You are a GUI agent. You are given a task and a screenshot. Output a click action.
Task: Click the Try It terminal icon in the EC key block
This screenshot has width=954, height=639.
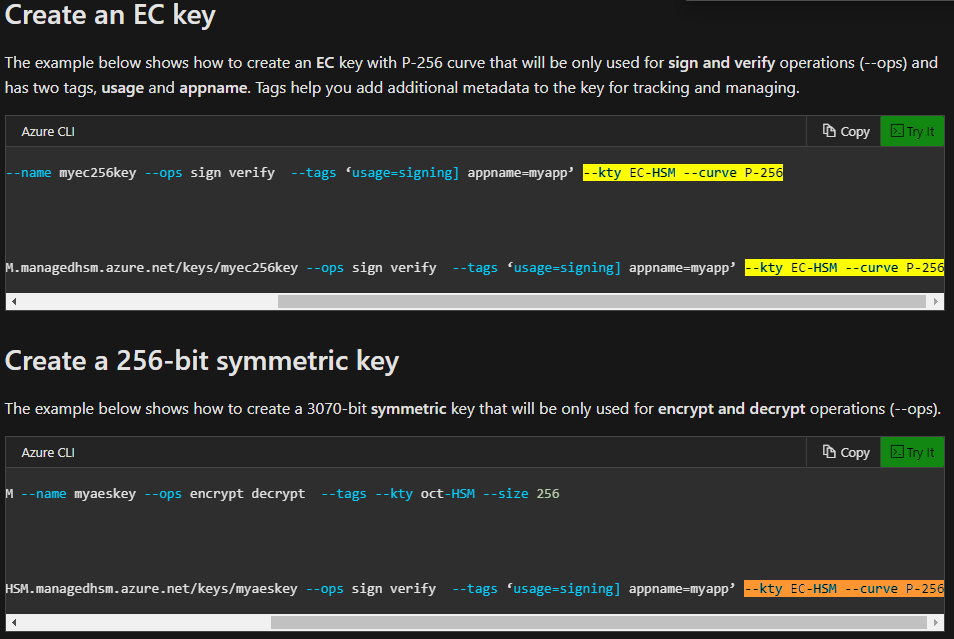pos(897,131)
